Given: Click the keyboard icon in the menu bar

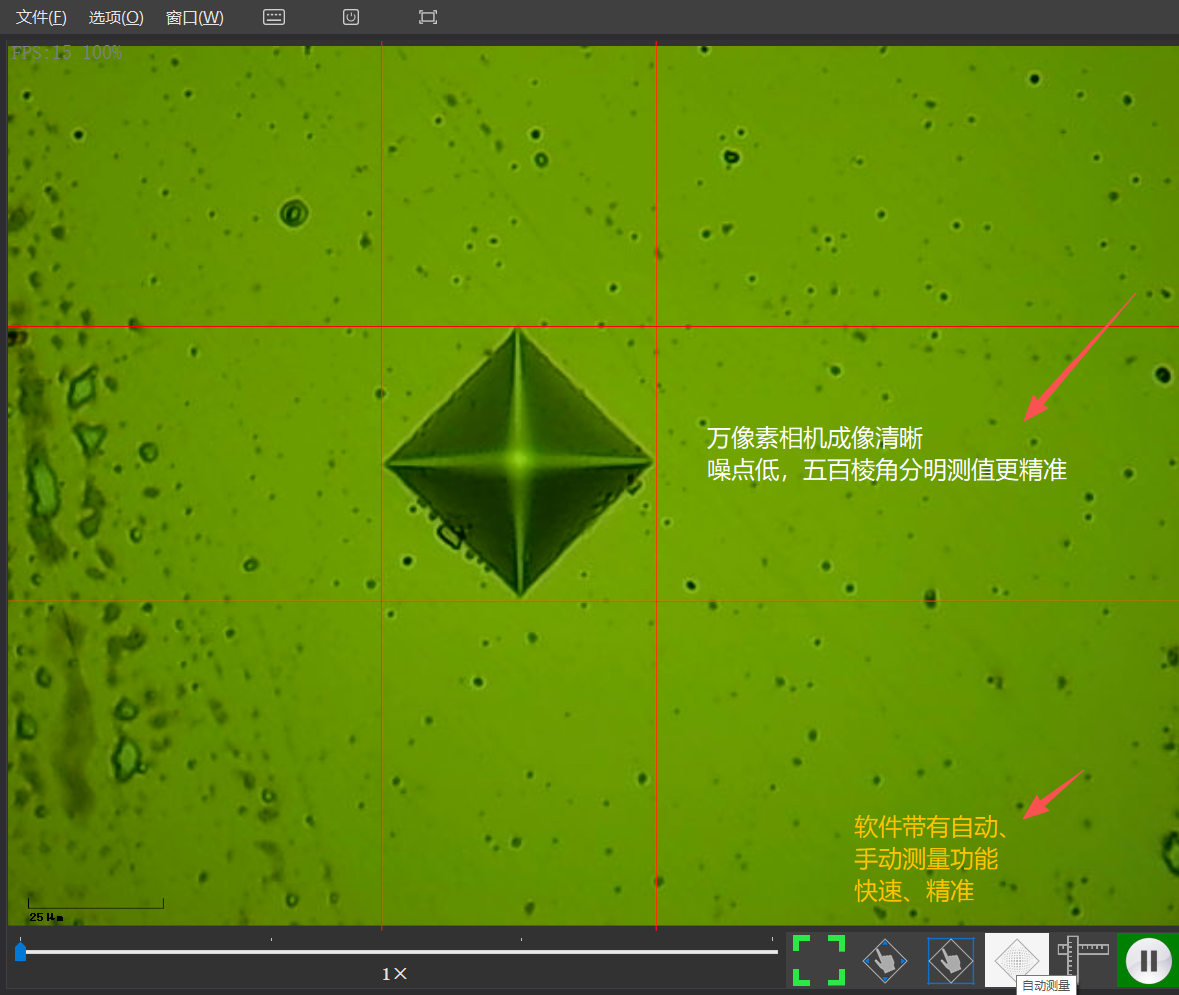Looking at the screenshot, I should [x=274, y=17].
